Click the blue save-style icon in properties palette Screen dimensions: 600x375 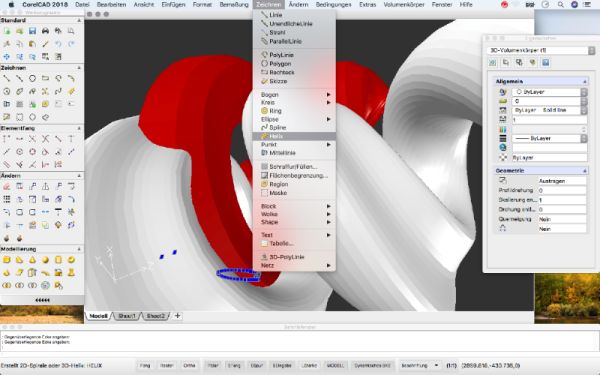[x=546, y=62]
